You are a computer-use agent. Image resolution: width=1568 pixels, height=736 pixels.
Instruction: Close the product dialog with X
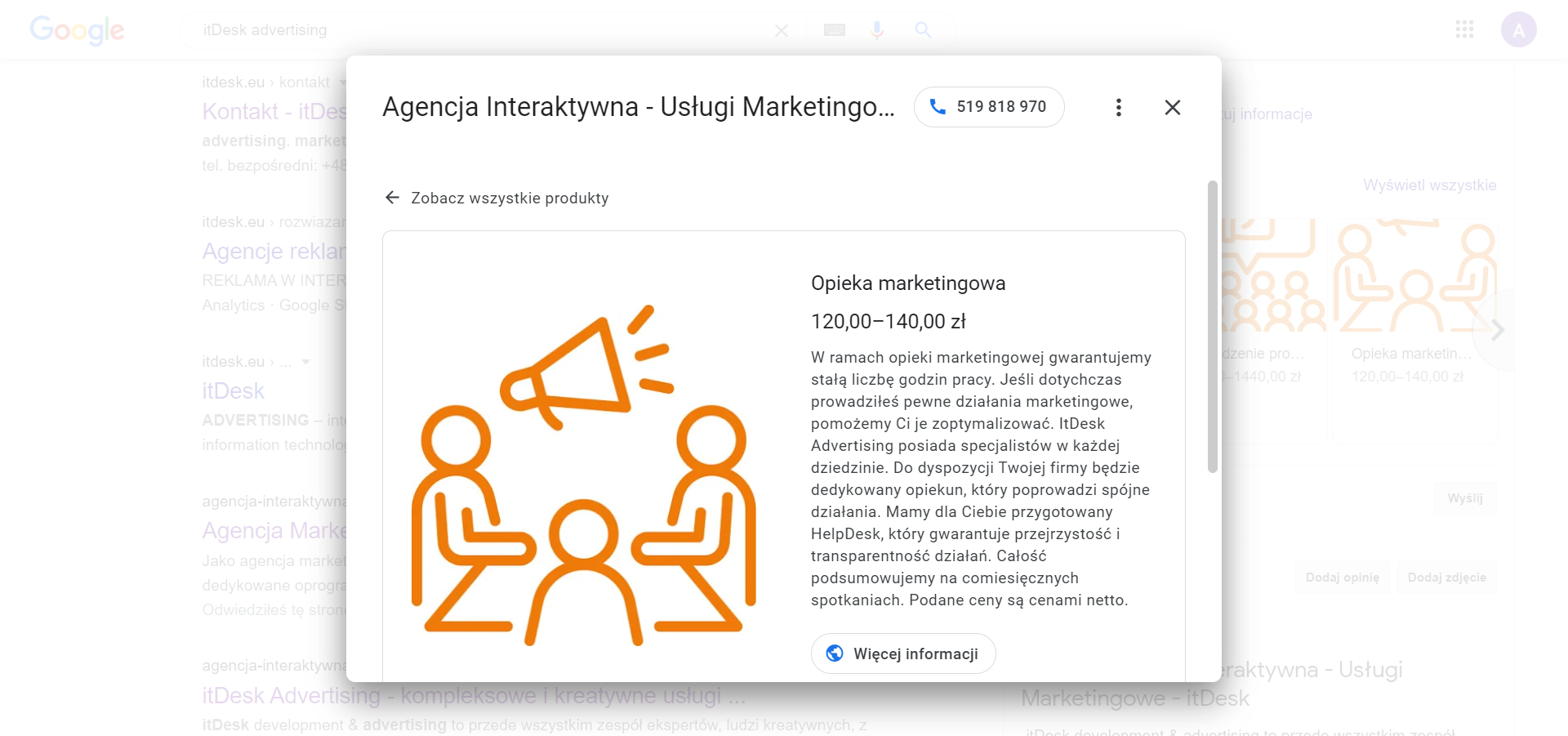click(1172, 107)
